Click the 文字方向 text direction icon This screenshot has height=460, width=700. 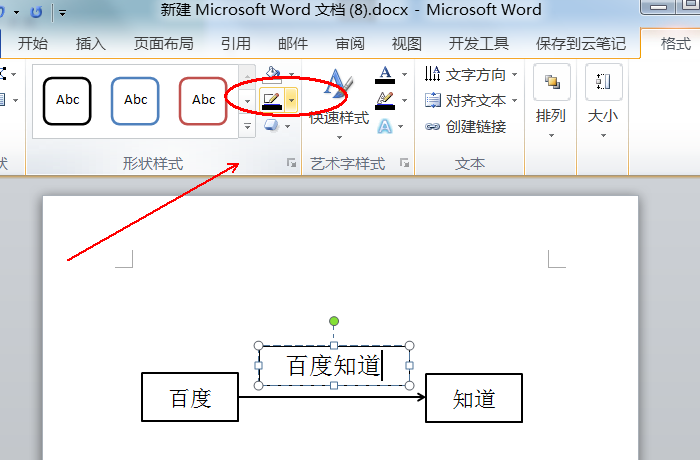(x=432, y=74)
